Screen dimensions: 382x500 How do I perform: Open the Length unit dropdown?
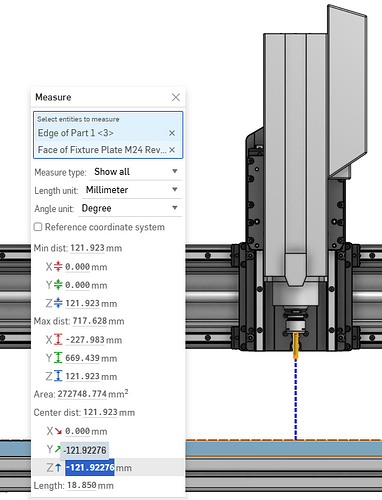pyautogui.click(x=132, y=190)
